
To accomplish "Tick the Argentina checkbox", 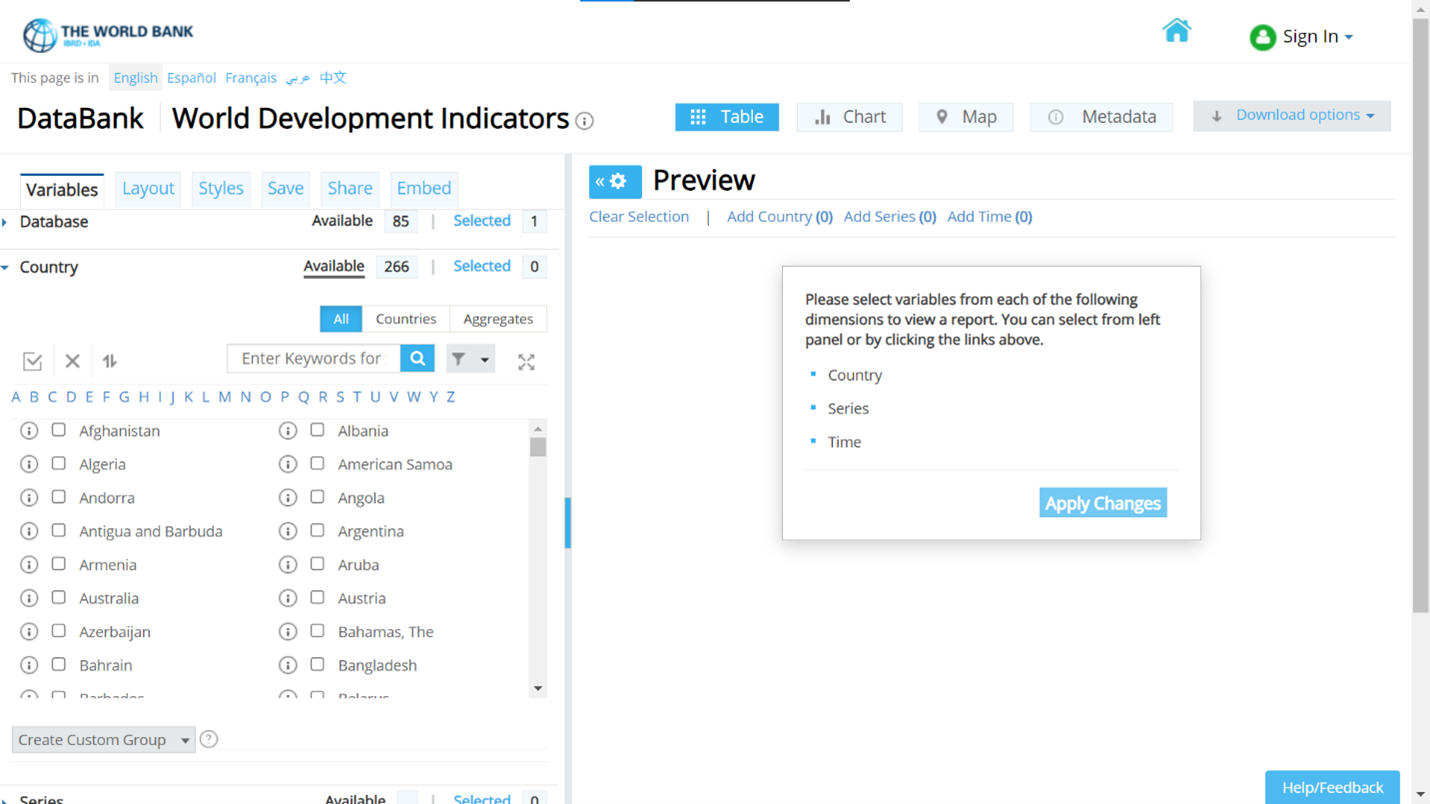I will click(317, 531).
